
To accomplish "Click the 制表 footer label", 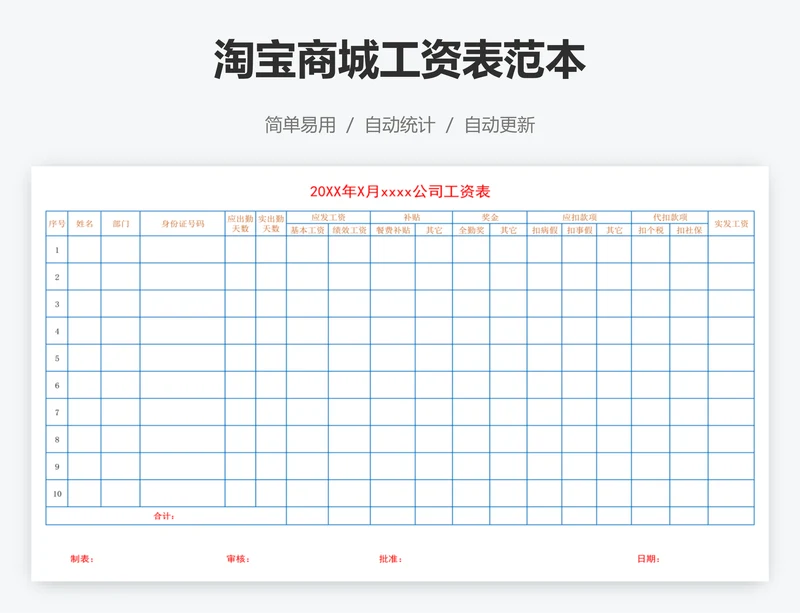I will click(x=82, y=559).
